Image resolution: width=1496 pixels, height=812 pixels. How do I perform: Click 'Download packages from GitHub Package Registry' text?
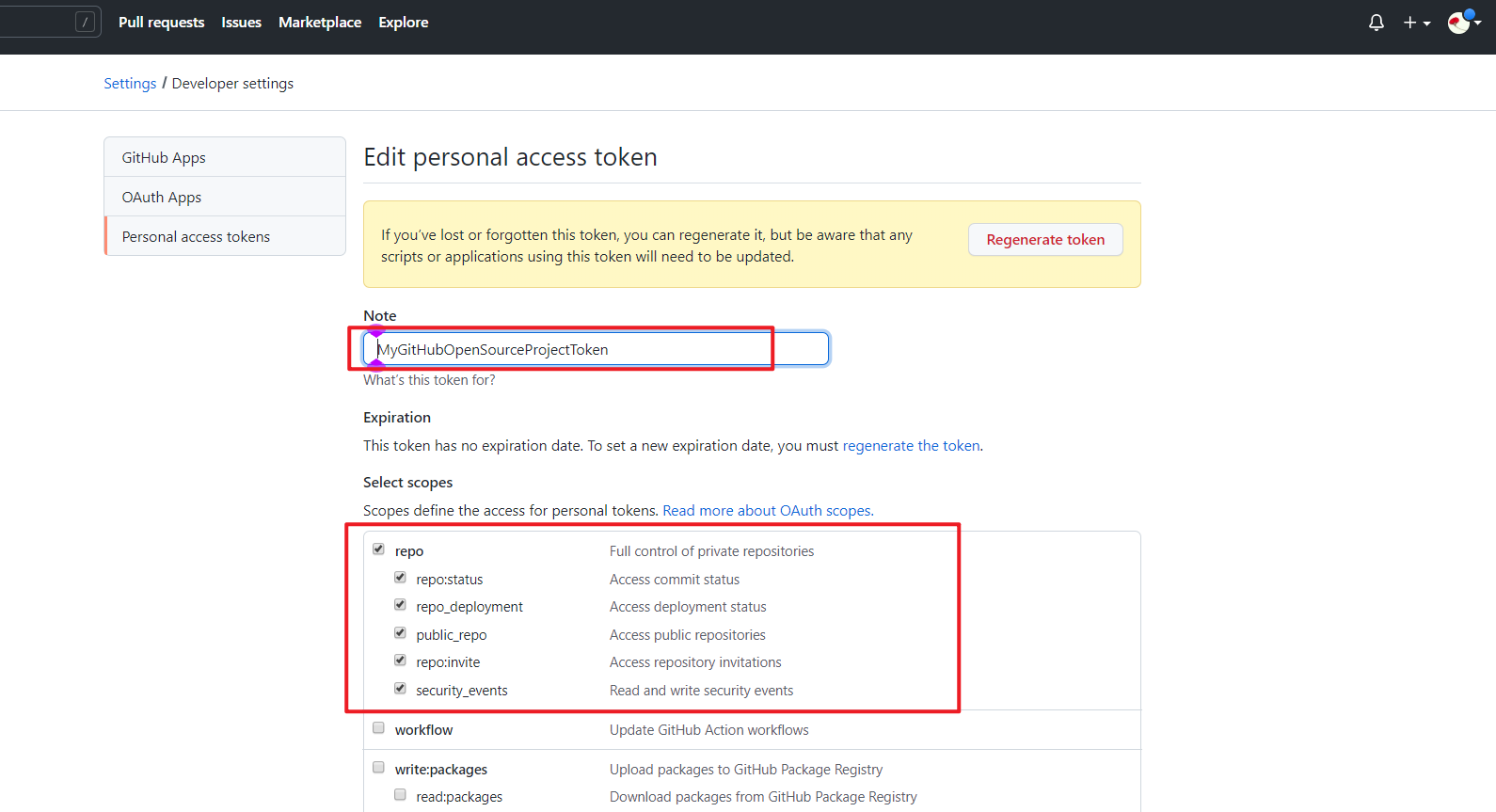[x=763, y=797]
